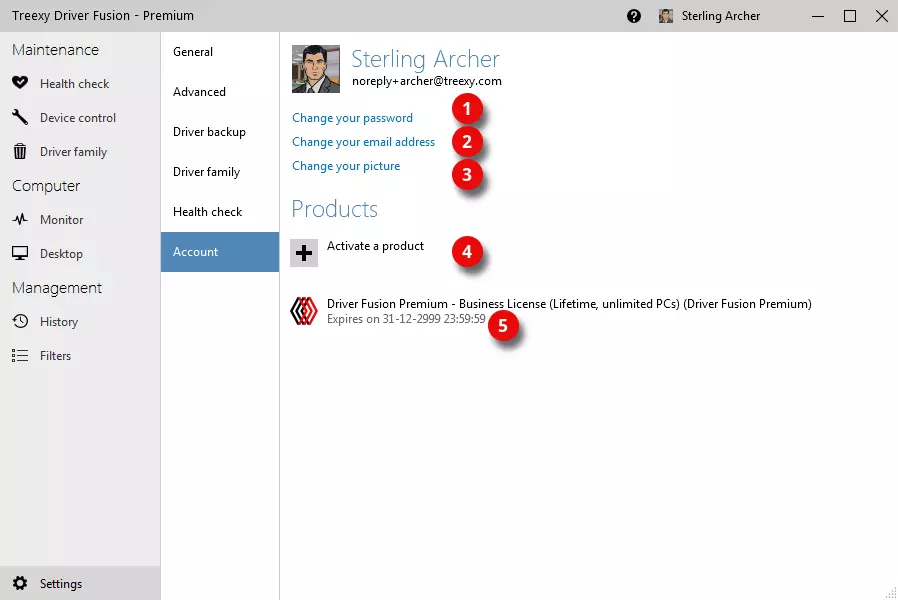Screen dimensions: 898x600
Task: Click the Sterling Archer heading name
Action: (x=425, y=59)
